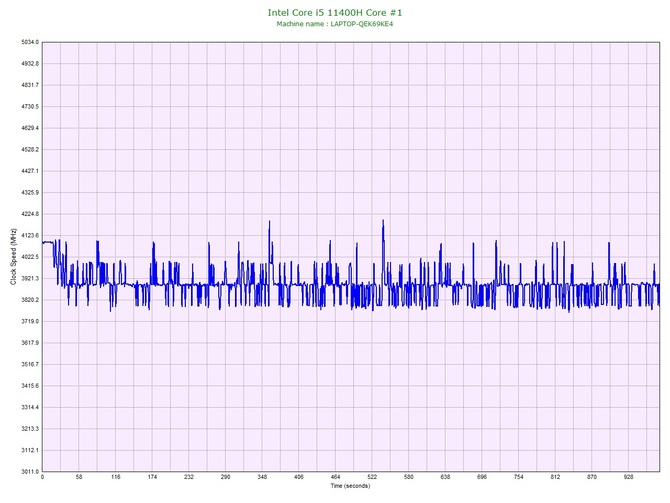The width and height of the screenshot is (670, 503).
Task: Click the y-axis value 3719.0
Action: pyautogui.click(x=30, y=321)
